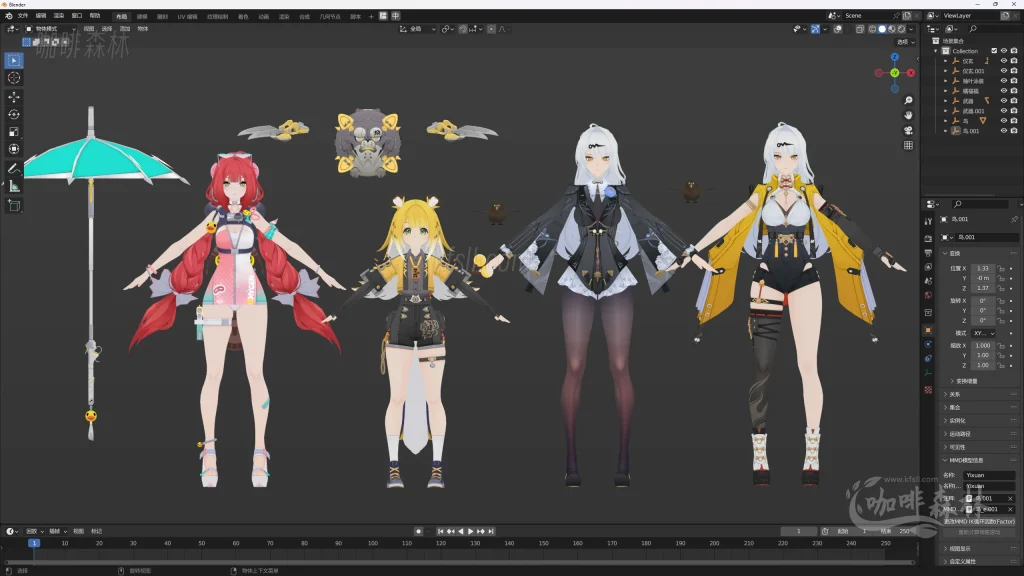Click the Blender logo menu icon
Viewport: 1024px width, 576px height.
tap(8, 16)
